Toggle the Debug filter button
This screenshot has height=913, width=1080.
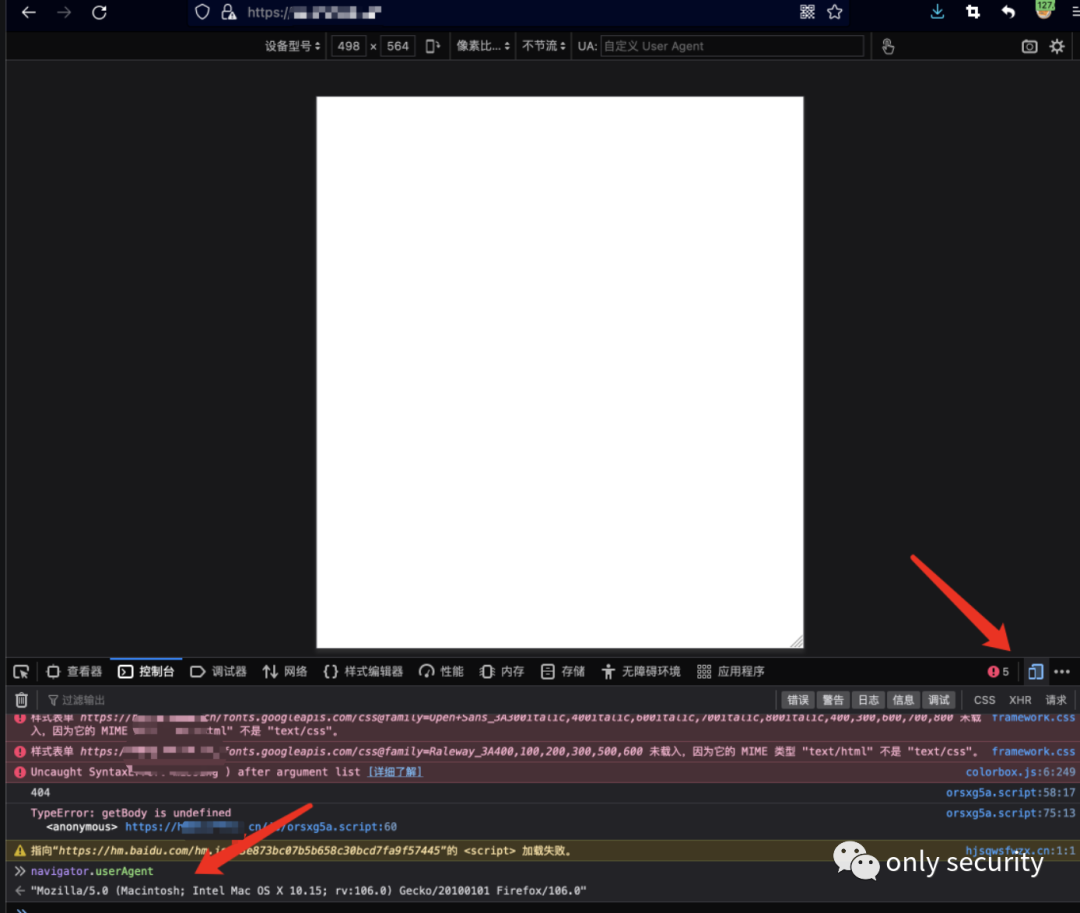(x=938, y=700)
